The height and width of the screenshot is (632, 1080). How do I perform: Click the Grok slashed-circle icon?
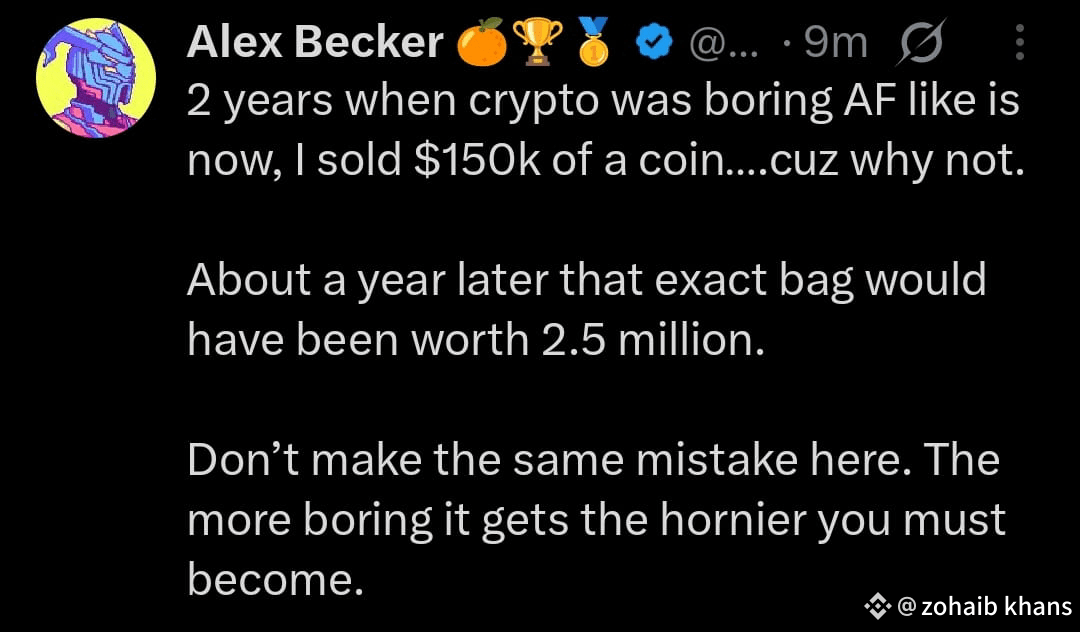click(920, 43)
